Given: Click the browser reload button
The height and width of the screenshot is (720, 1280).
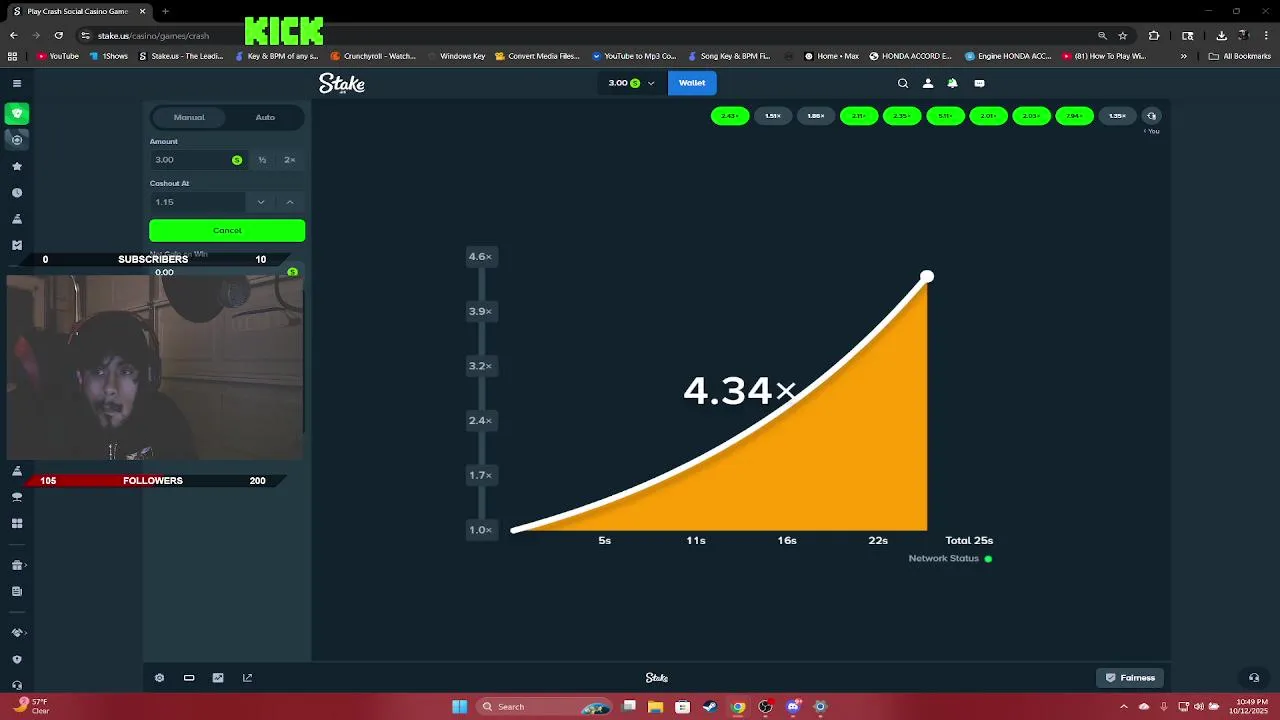Looking at the screenshot, I should pyautogui.click(x=58, y=35).
